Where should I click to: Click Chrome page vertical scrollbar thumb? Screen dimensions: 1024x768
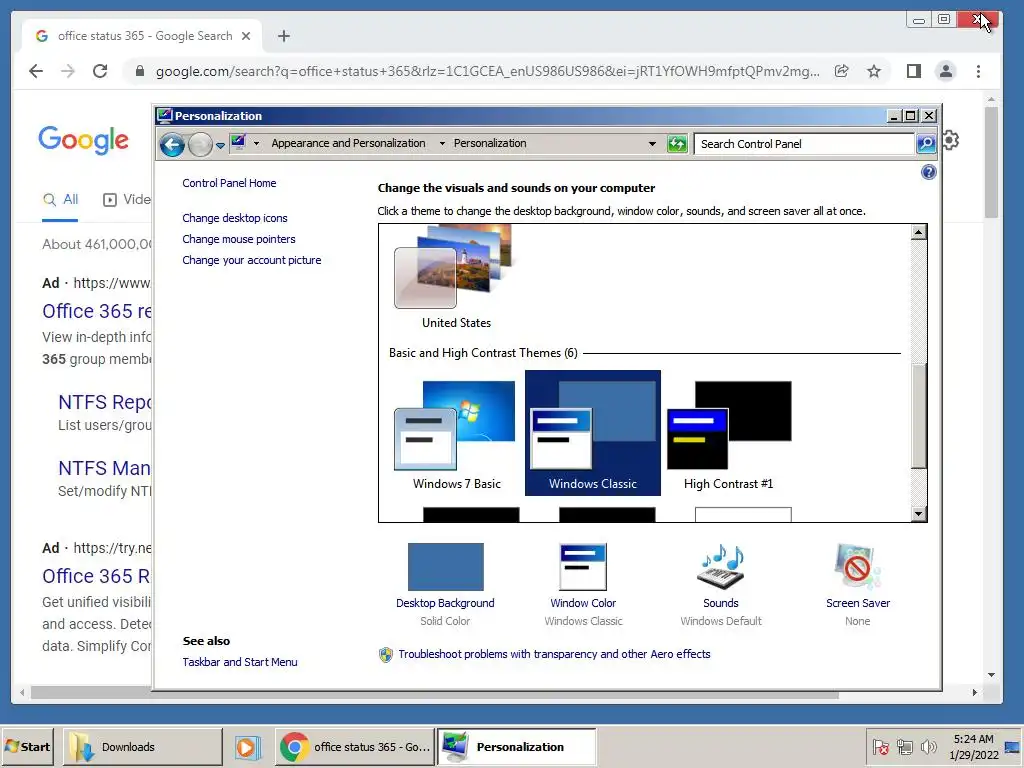point(991,163)
